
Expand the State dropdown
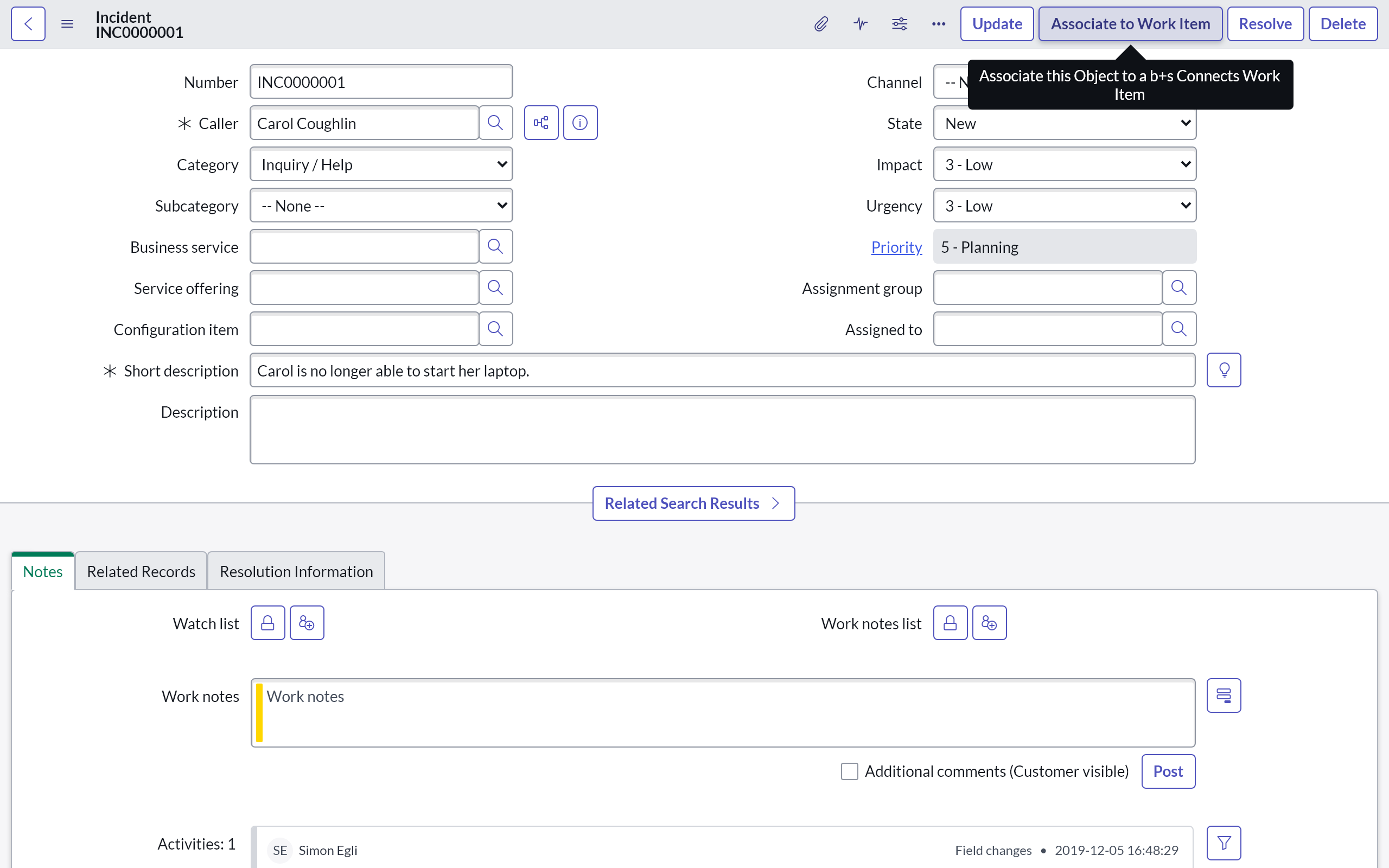point(1064,124)
